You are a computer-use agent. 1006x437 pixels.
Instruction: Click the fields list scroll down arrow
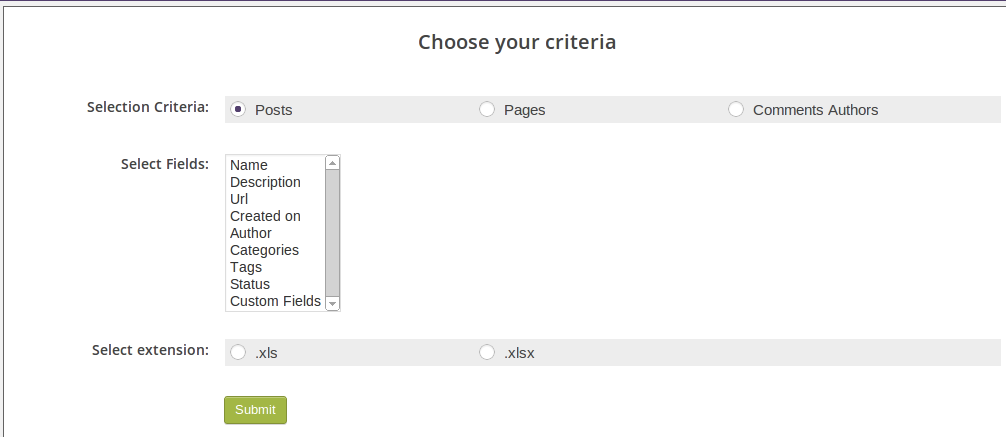[333, 303]
